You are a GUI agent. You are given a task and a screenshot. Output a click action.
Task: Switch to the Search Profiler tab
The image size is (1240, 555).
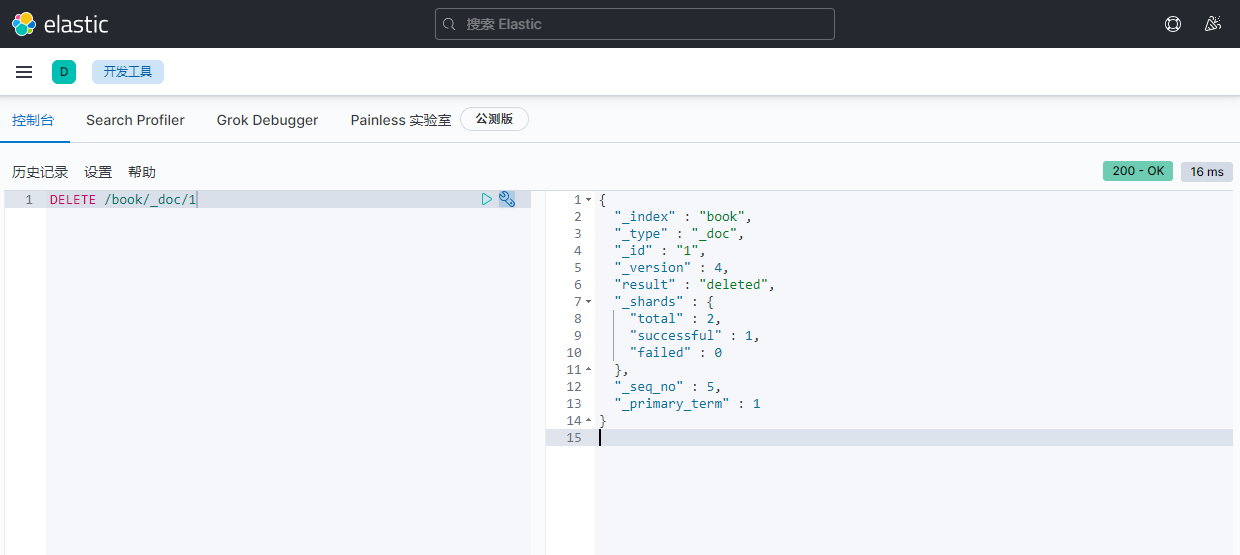point(135,120)
